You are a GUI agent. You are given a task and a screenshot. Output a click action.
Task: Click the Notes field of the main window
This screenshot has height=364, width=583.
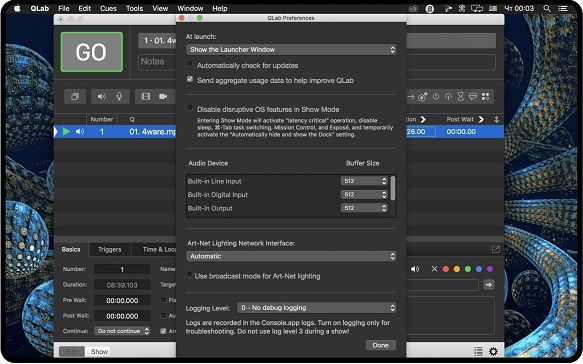157,62
